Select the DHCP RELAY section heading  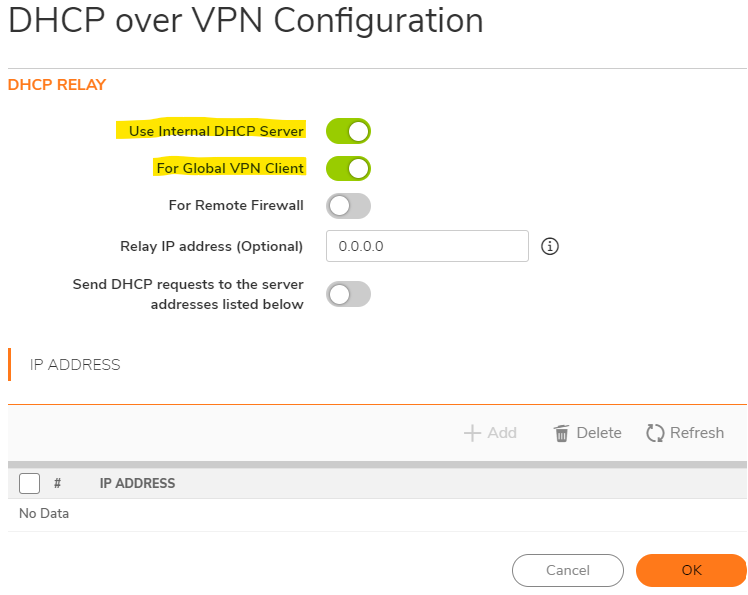point(57,85)
